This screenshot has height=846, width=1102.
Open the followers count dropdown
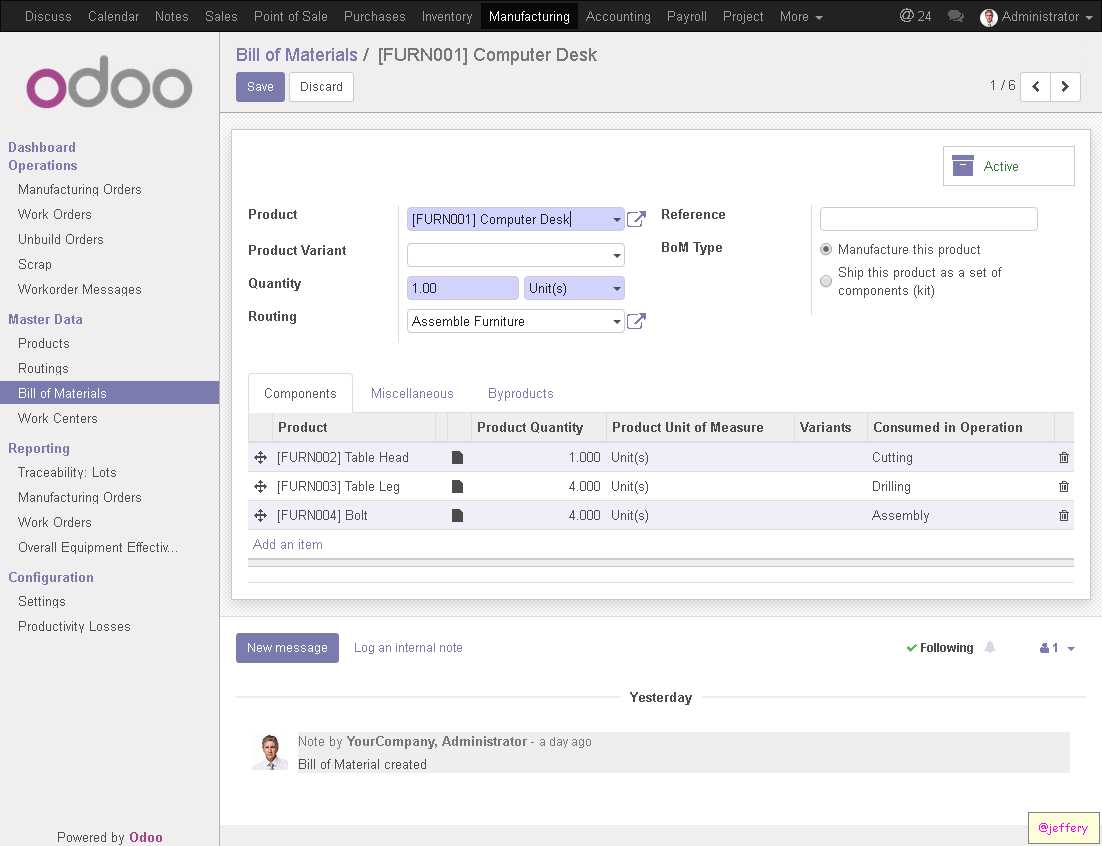click(x=1056, y=648)
